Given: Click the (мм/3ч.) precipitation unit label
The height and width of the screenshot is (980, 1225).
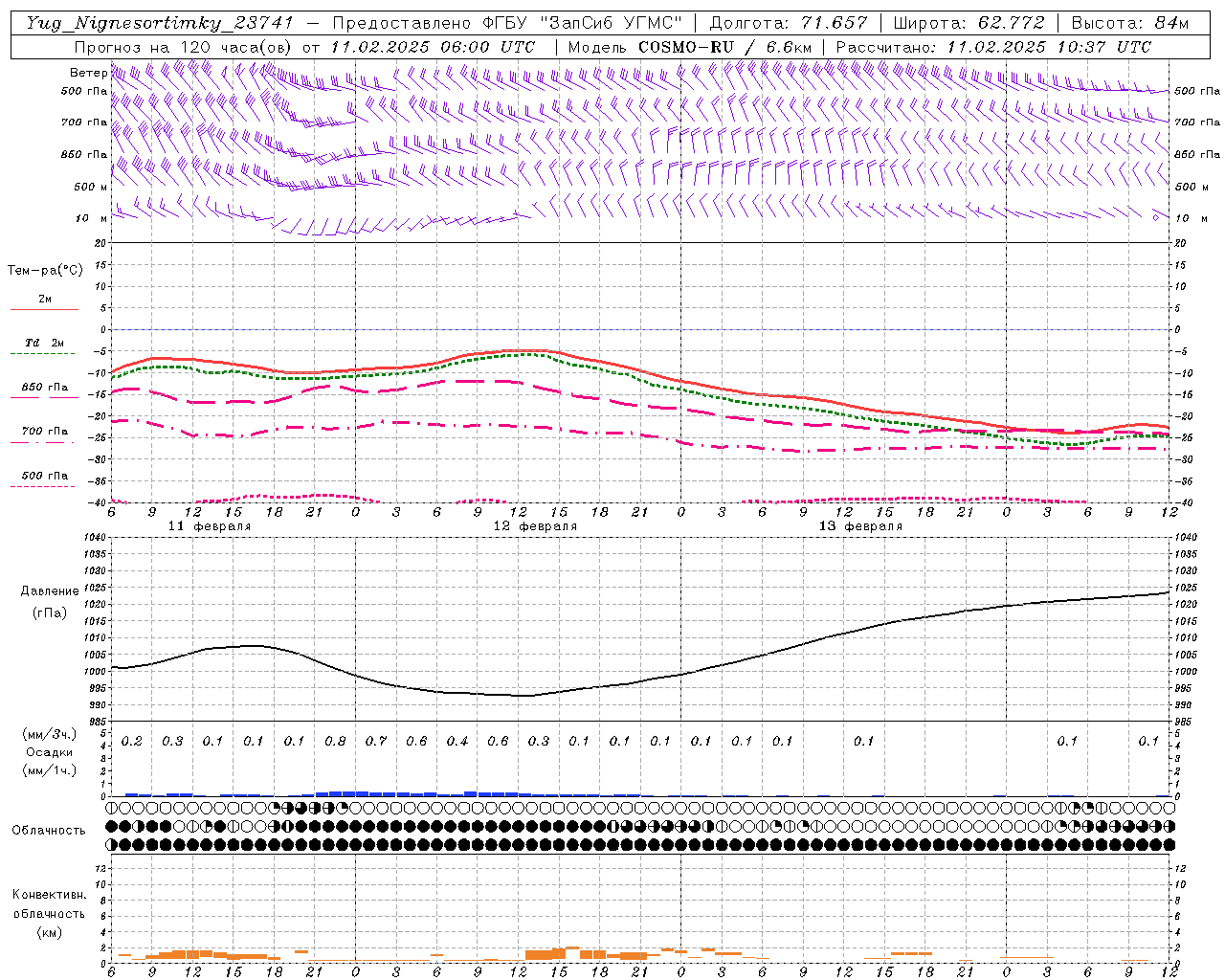Looking at the screenshot, I should click(x=50, y=734).
